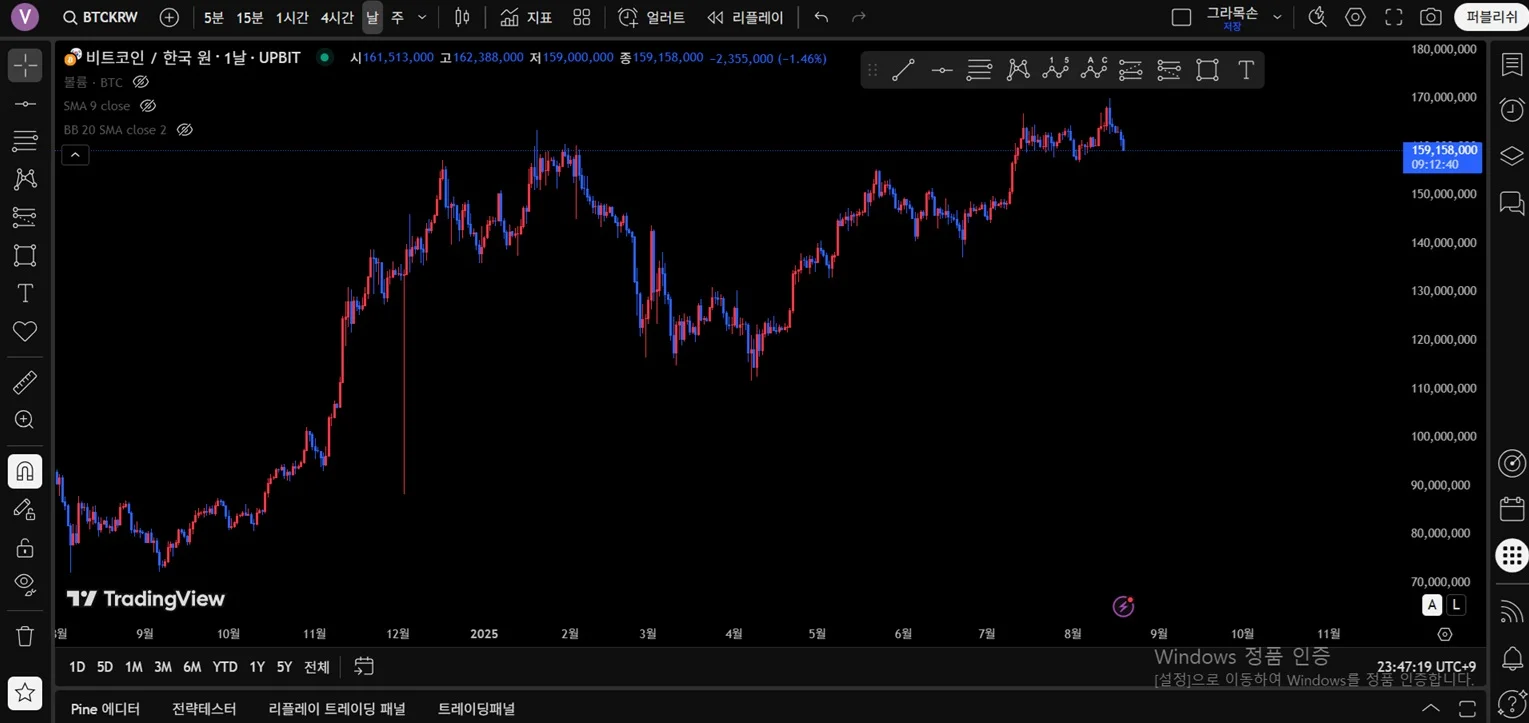Open the go to date calendar
Viewport: 1529px width, 723px height.
[x=364, y=666]
